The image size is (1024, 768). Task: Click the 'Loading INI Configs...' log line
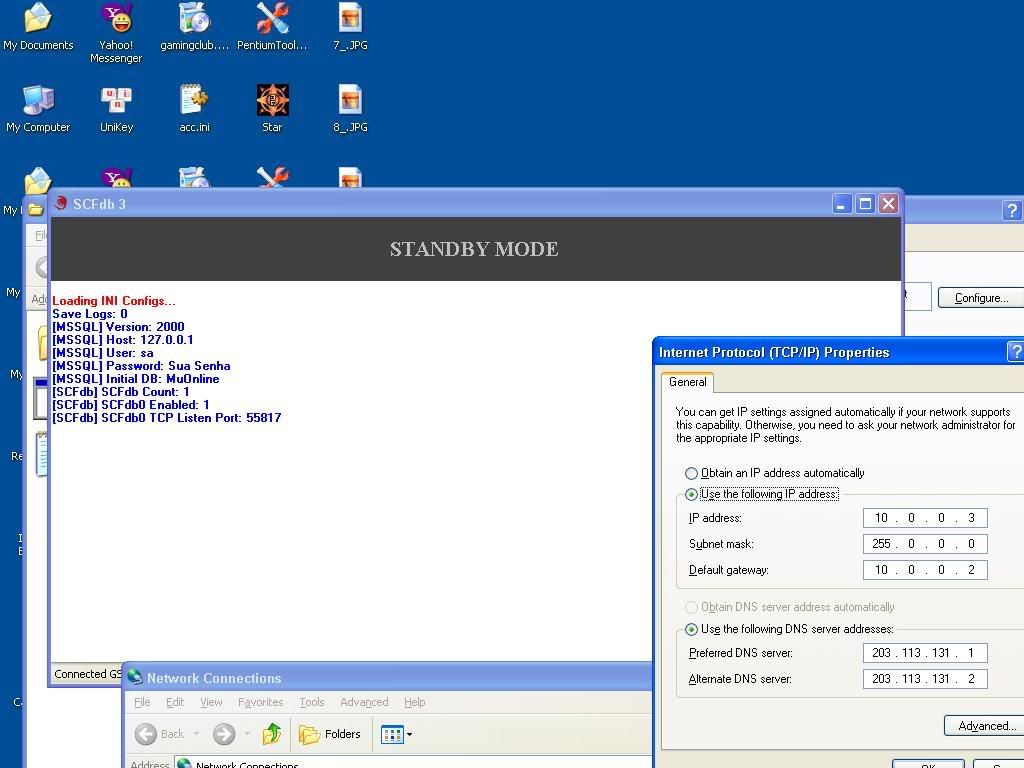pos(114,301)
